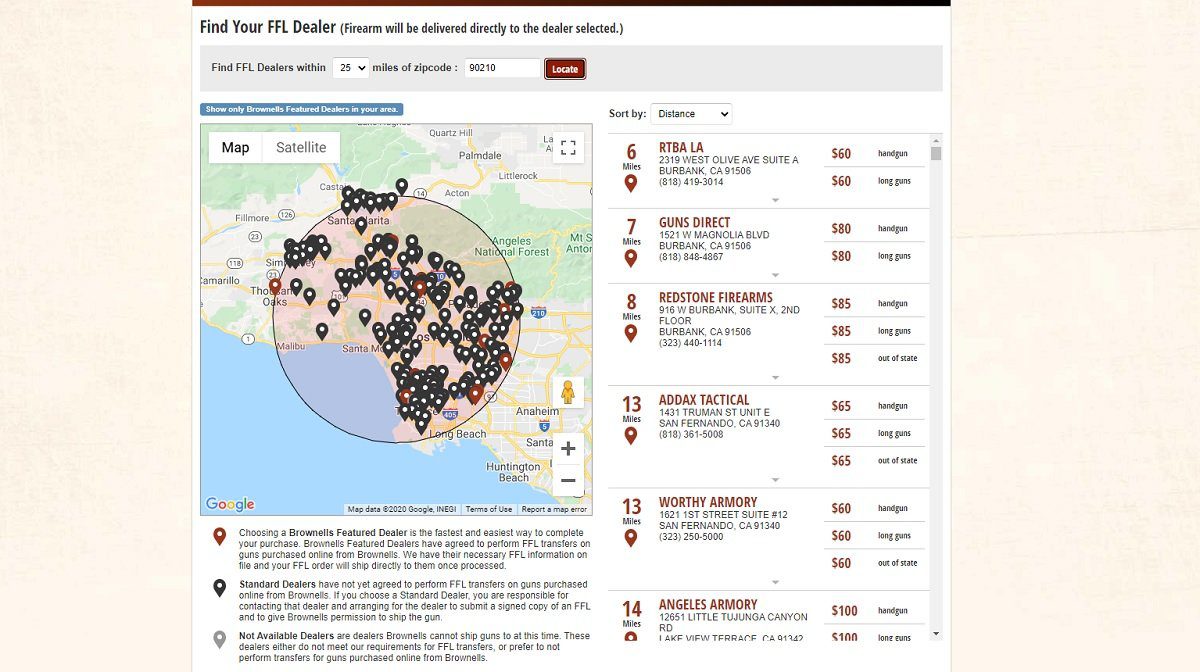This screenshot has width=1200, height=672.
Task: Open the Sort by Distance dropdown
Action: pyautogui.click(x=691, y=114)
